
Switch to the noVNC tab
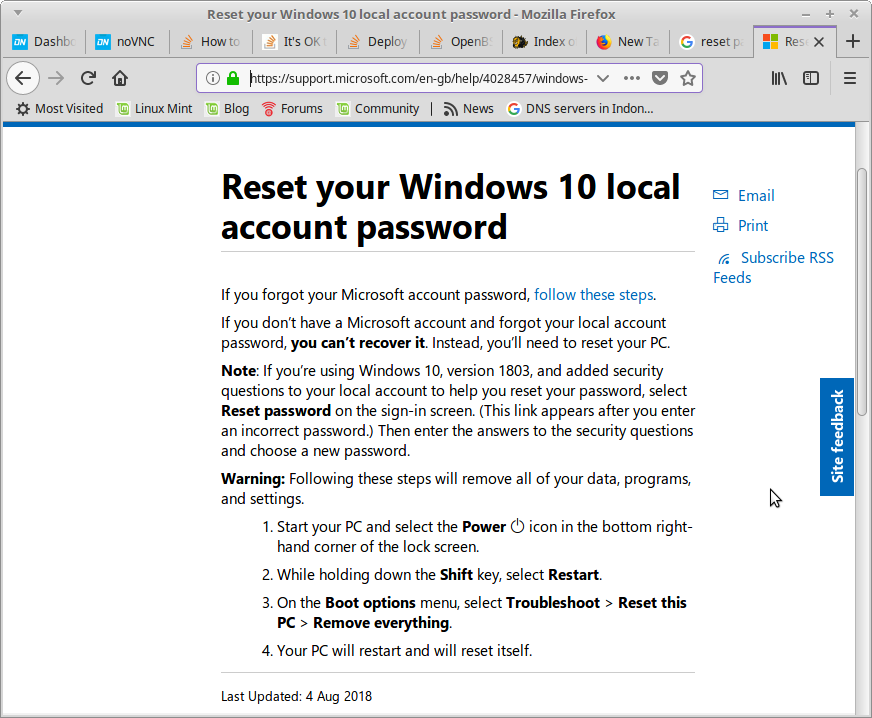pos(127,42)
